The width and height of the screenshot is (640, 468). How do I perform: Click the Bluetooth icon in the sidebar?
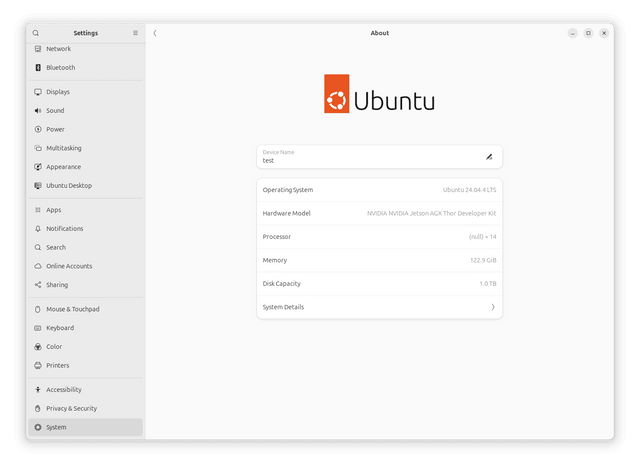click(38, 68)
